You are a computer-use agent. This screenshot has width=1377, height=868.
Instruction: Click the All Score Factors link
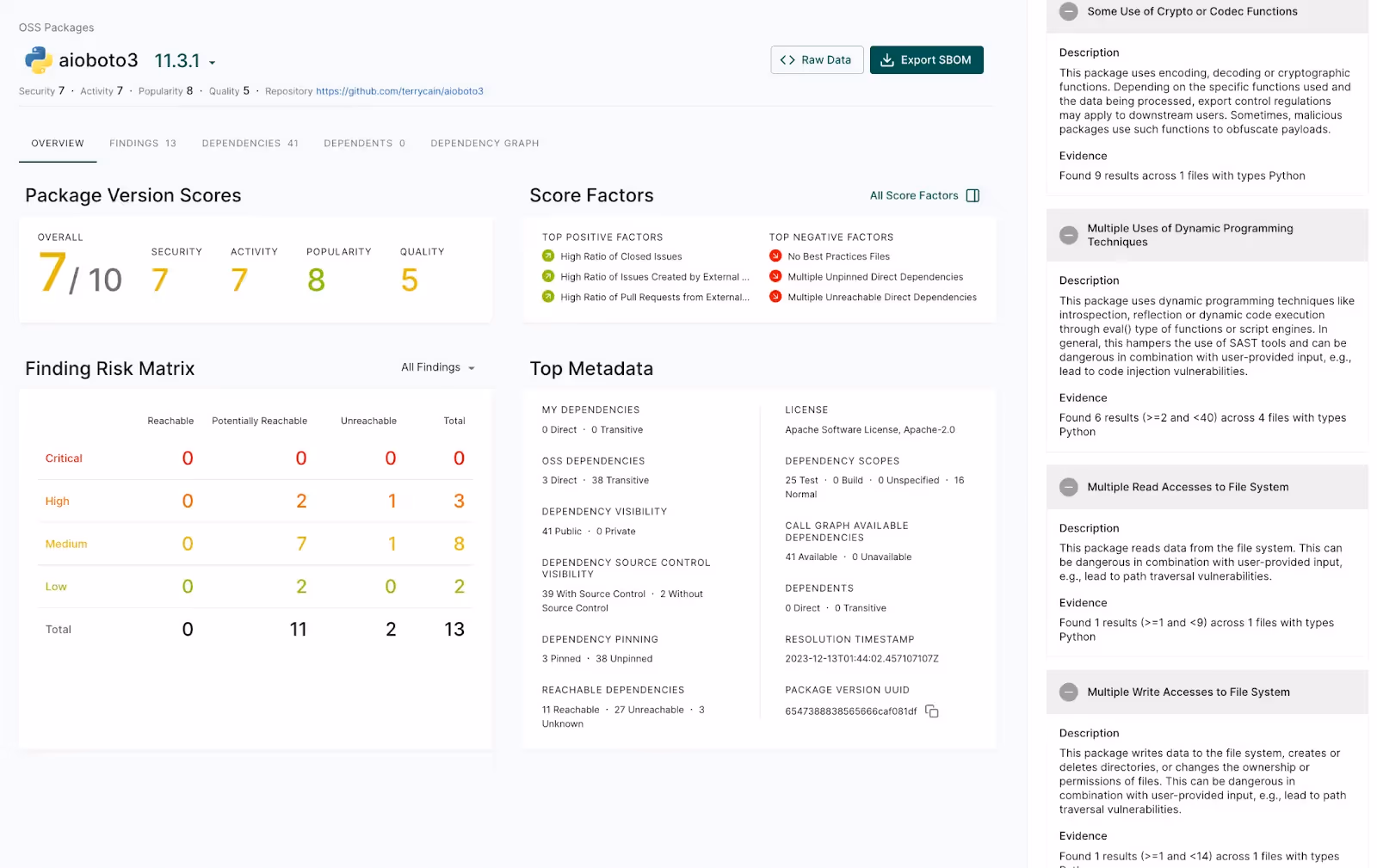(914, 195)
